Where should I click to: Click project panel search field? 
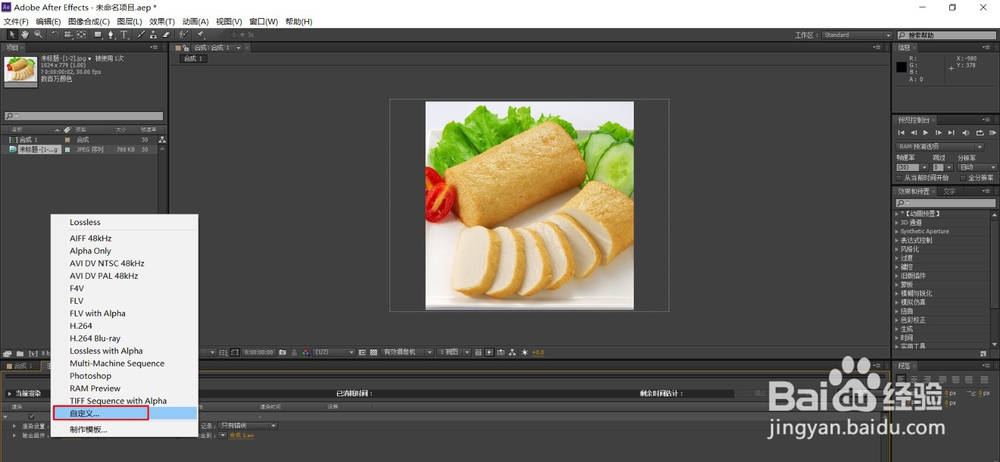point(84,116)
